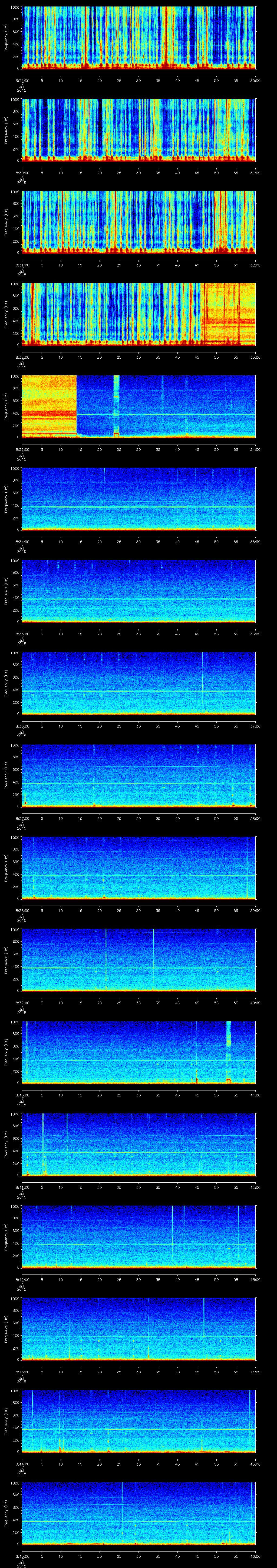Click the 8:35:00 start time label
Image resolution: width=277 pixels, height=1568 pixels.
tap(22, 634)
